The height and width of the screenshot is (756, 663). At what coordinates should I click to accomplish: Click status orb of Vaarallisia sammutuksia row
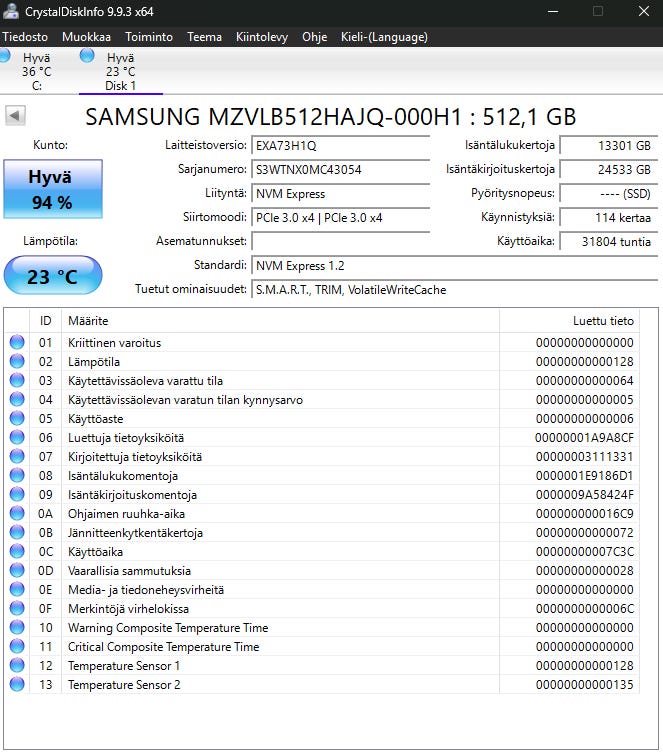pos(17,570)
